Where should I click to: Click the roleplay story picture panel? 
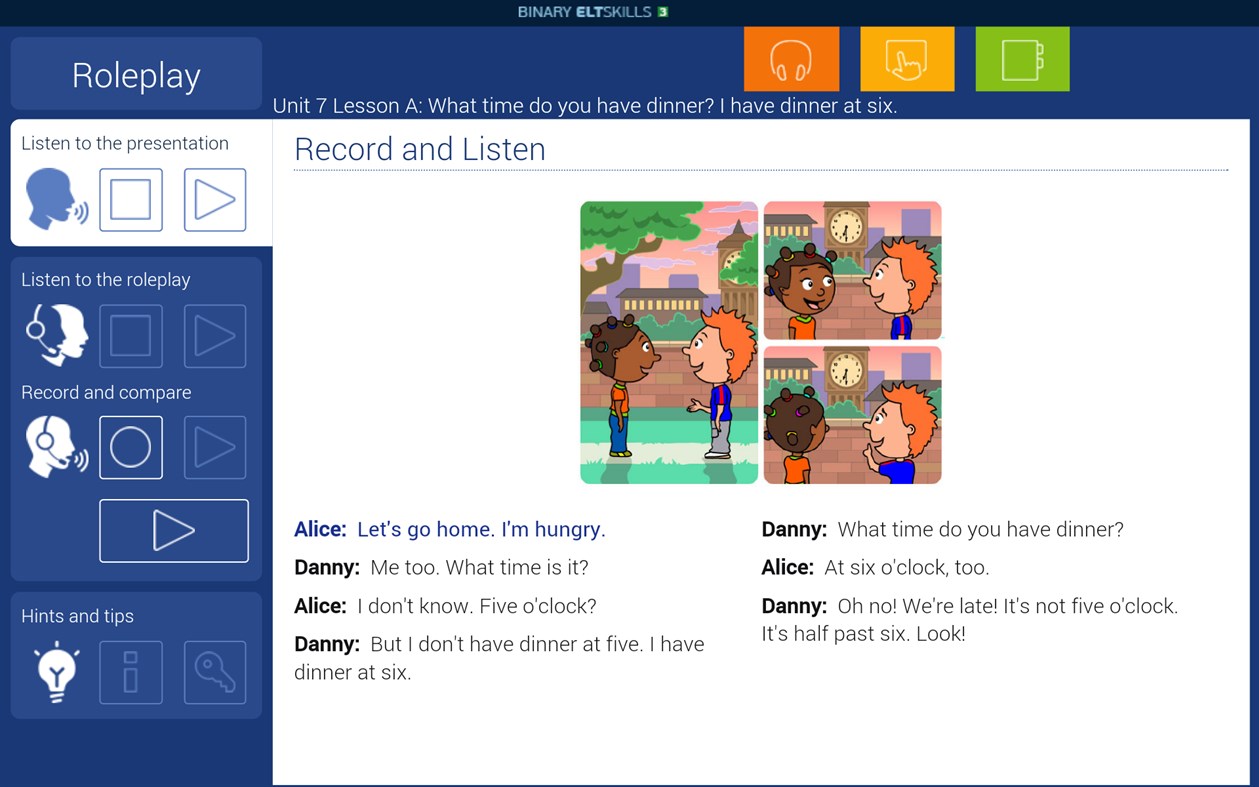tap(760, 342)
